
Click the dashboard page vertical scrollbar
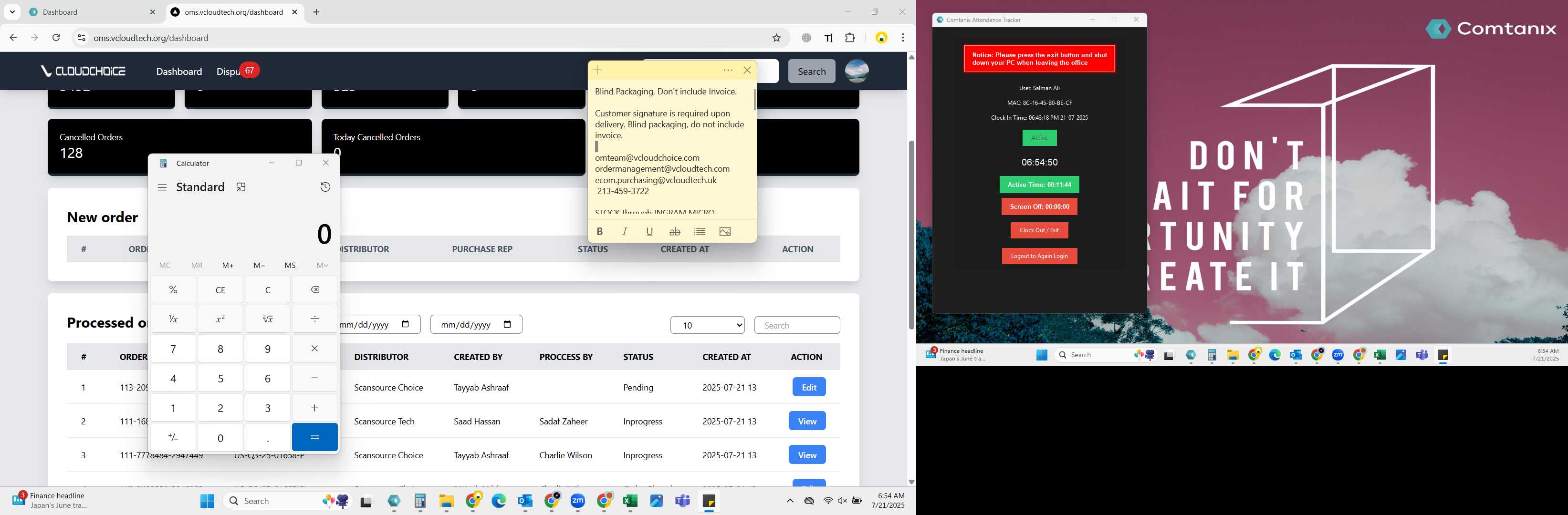(911, 235)
